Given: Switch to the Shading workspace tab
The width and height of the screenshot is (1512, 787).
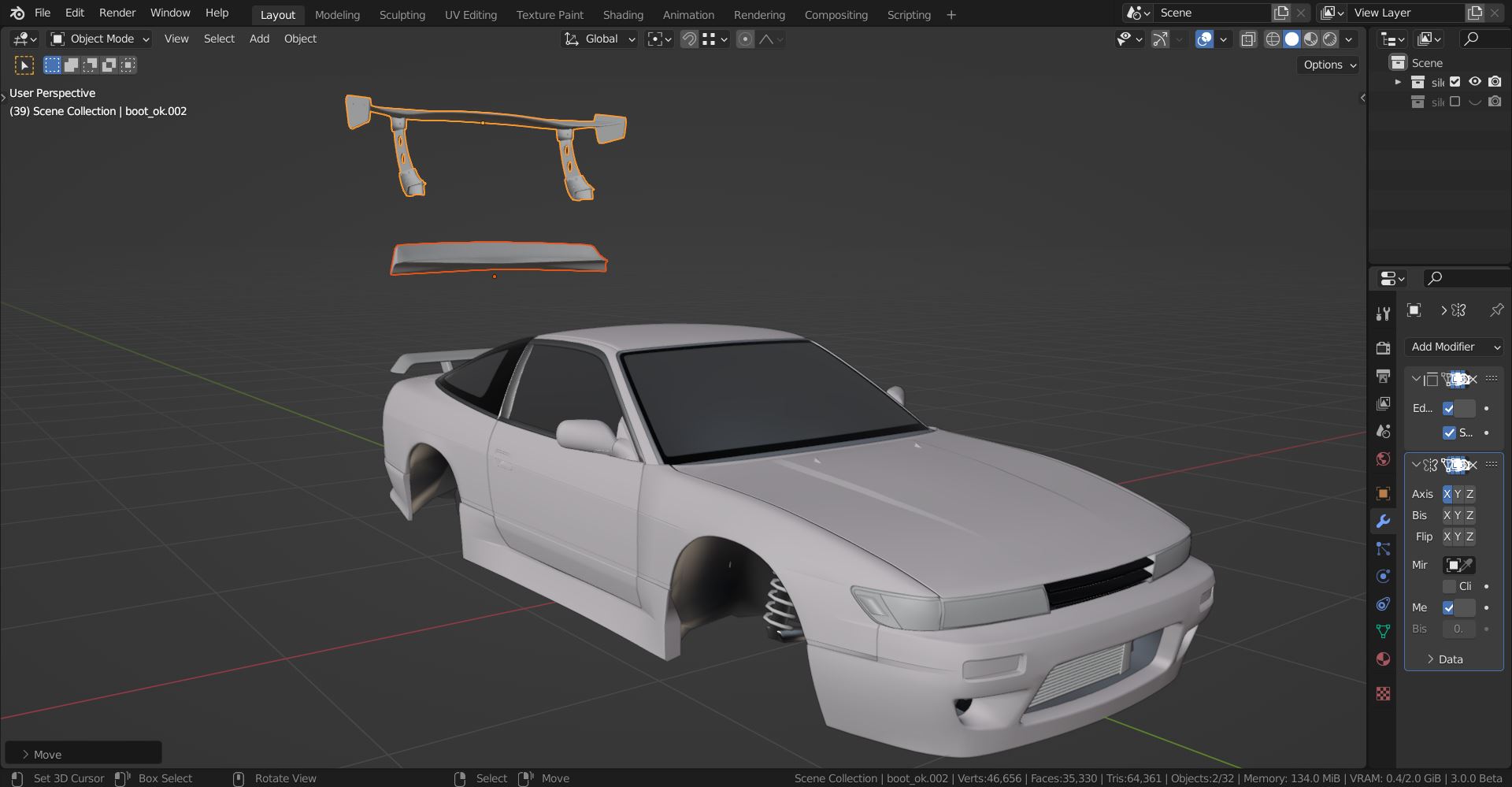Looking at the screenshot, I should [623, 15].
